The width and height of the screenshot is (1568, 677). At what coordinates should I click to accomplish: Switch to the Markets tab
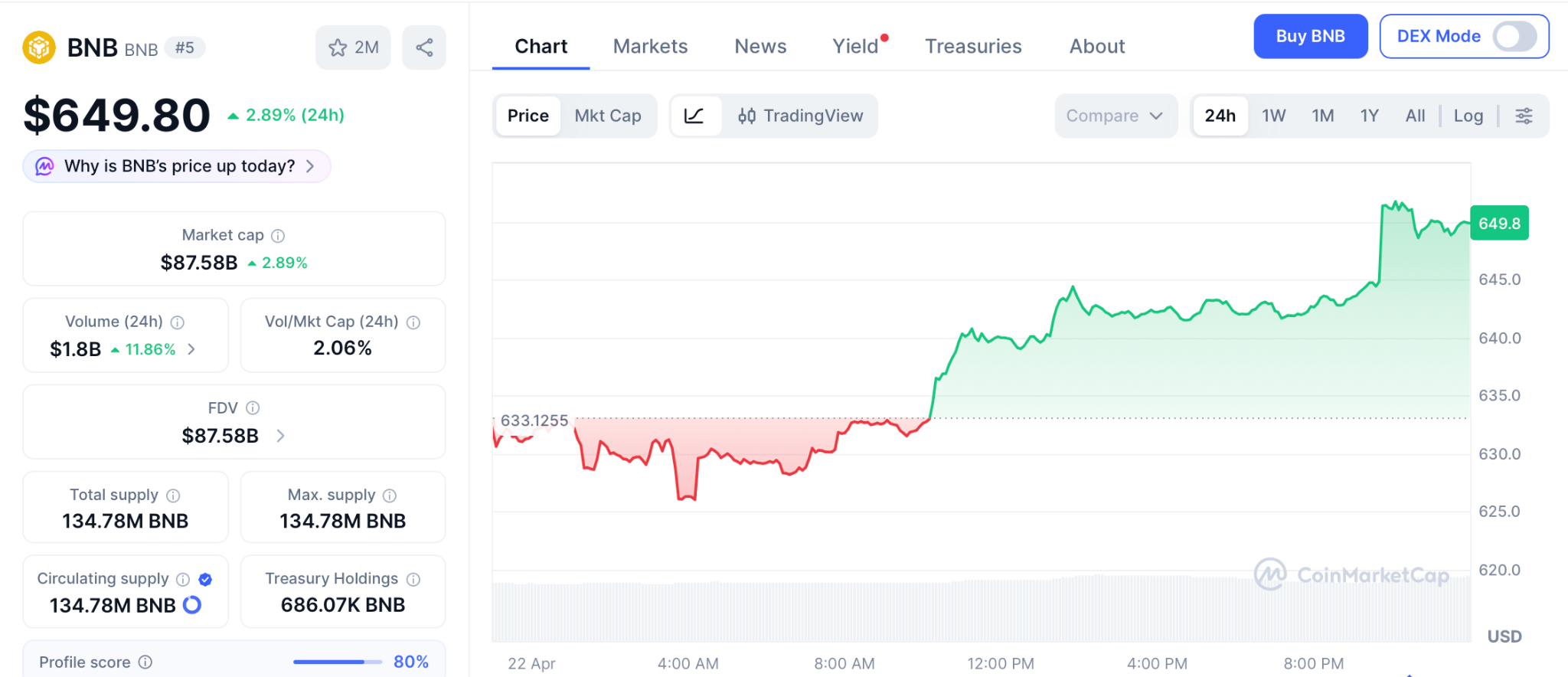650,46
